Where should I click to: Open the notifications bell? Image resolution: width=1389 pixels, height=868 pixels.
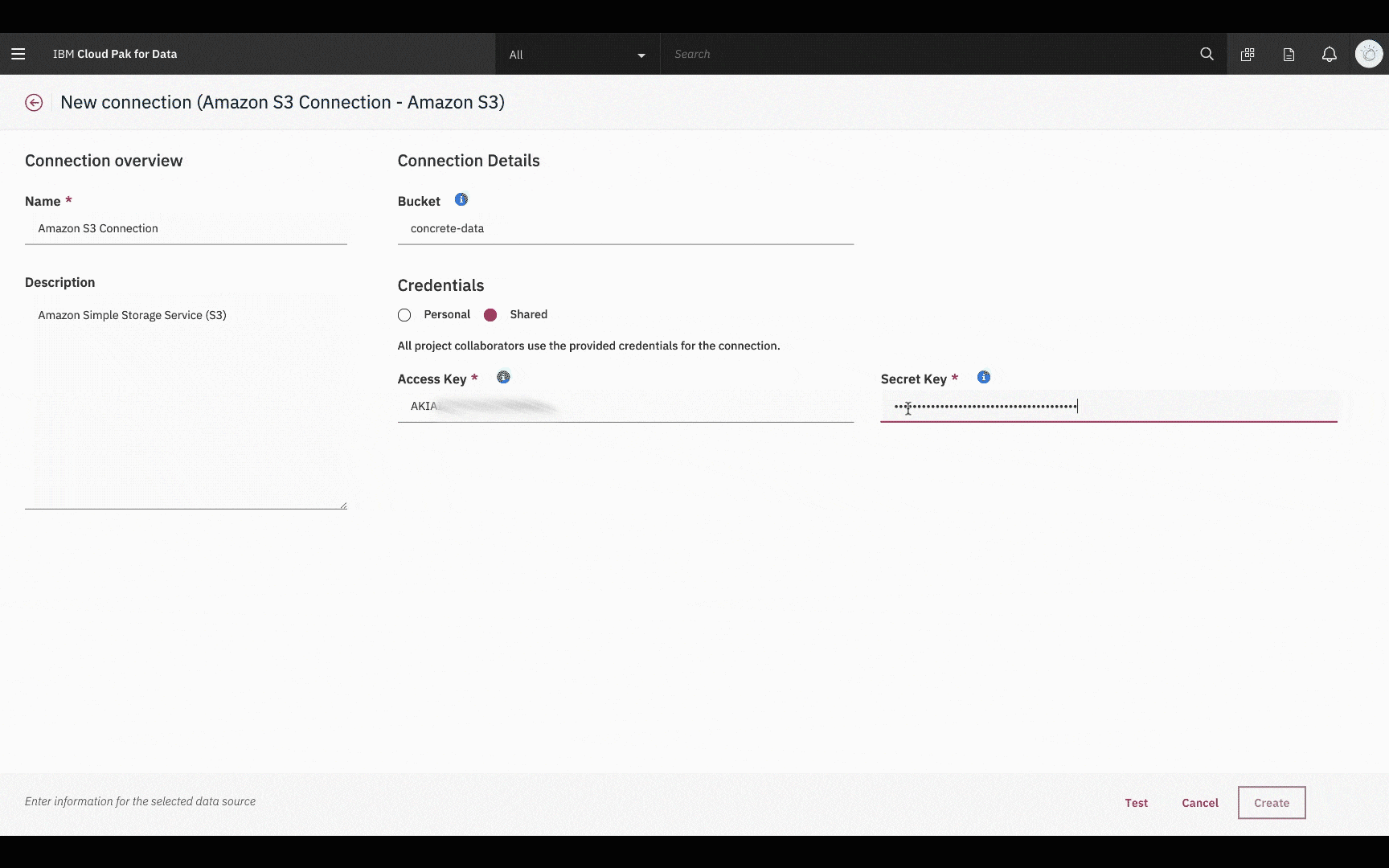coord(1330,54)
